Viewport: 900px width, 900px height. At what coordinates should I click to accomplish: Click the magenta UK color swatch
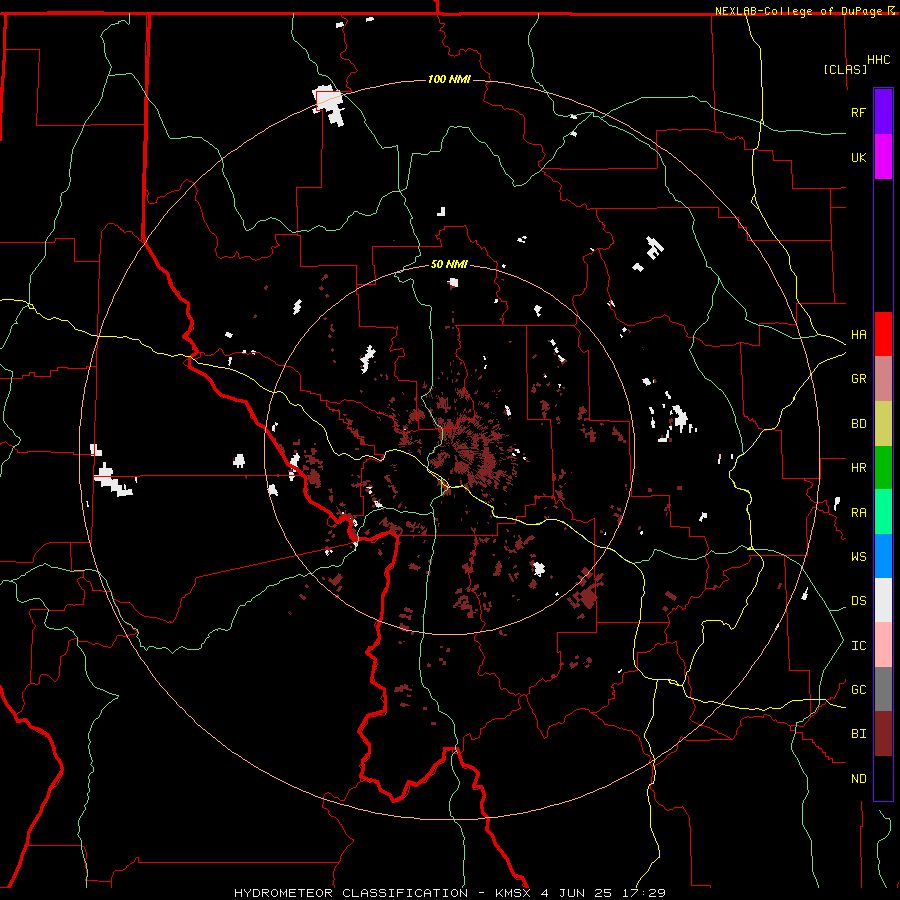pos(883,157)
